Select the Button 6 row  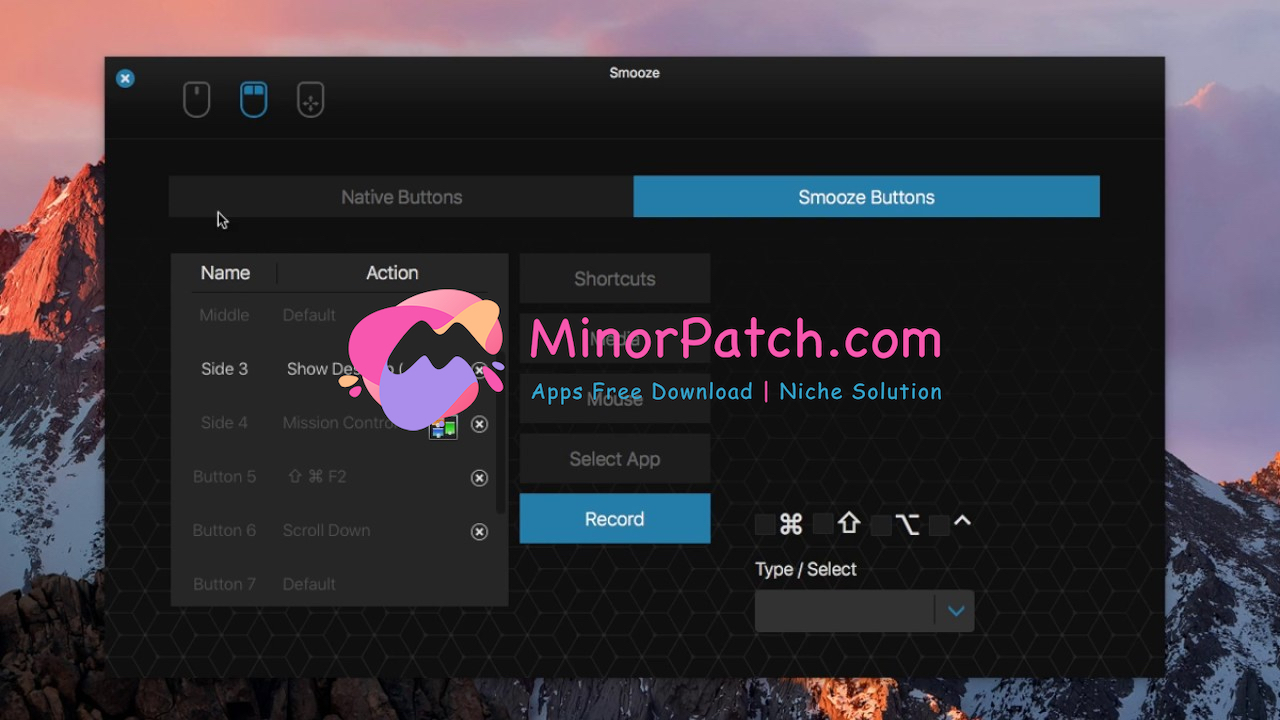click(340, 531)
